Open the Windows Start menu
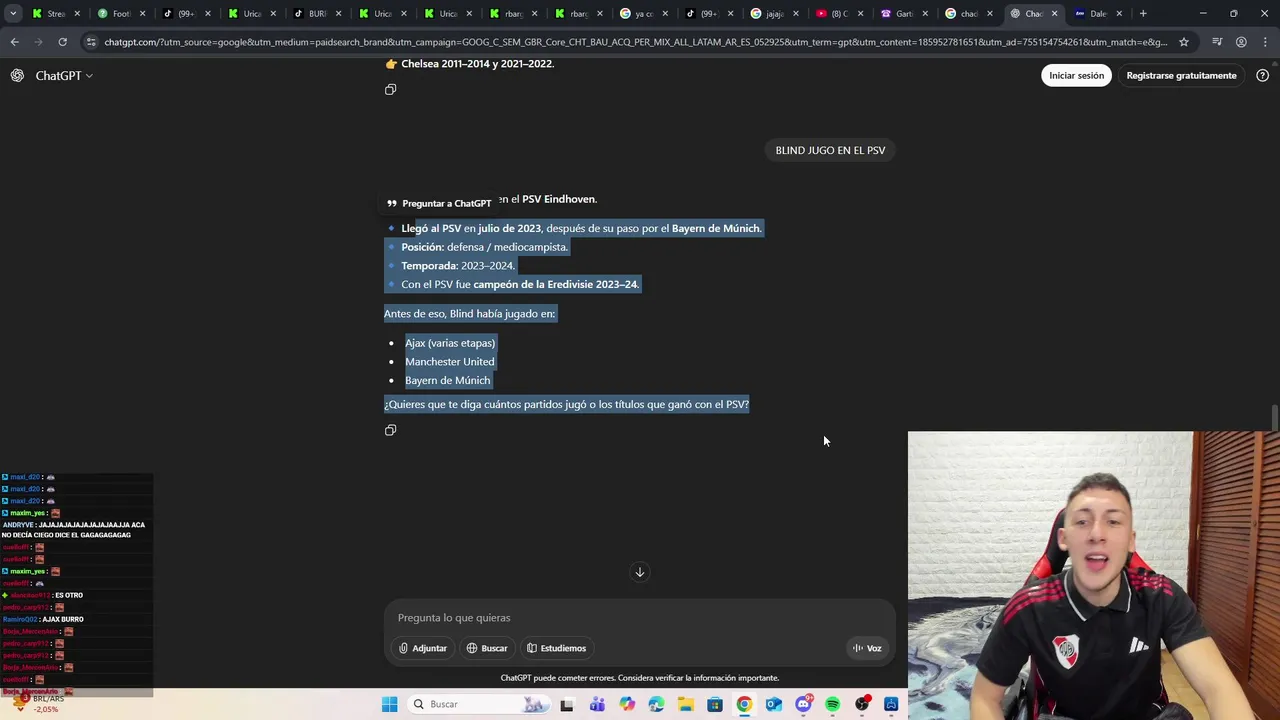The image size is (1280, 720). click(389, 704)
